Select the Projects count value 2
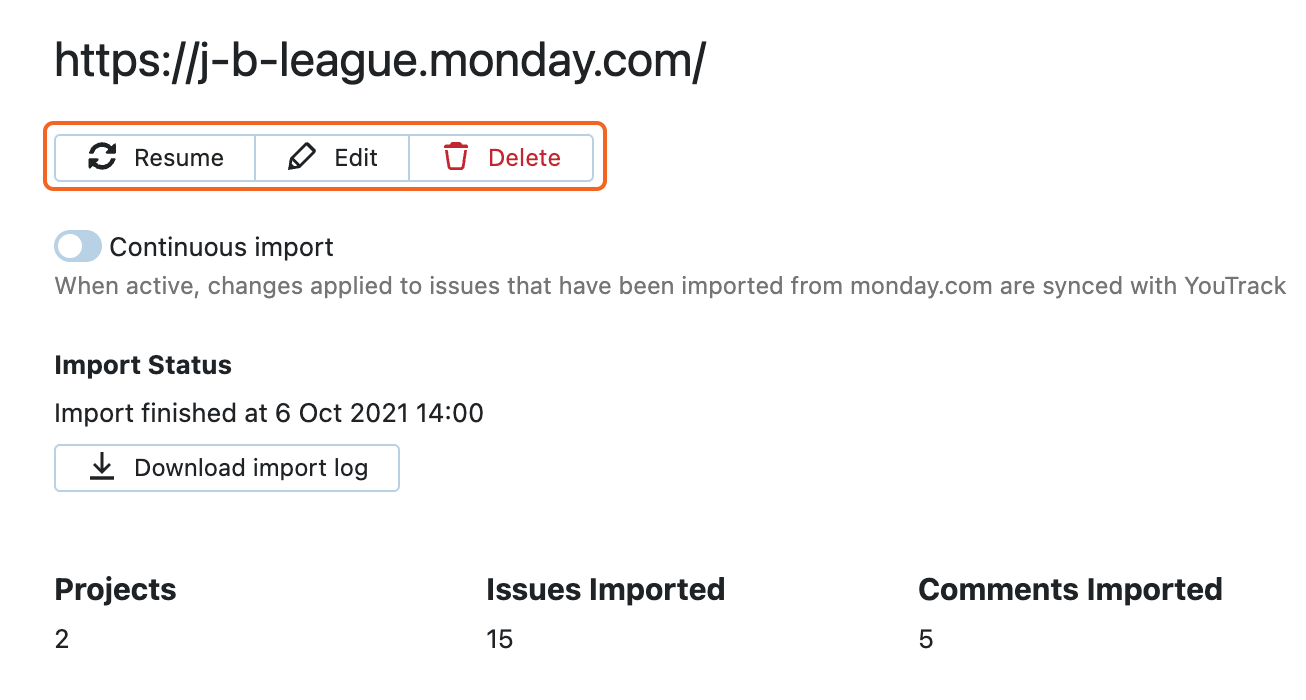Image resolution: width=1306 pixels, height=700 pixels. coord(62,640)
